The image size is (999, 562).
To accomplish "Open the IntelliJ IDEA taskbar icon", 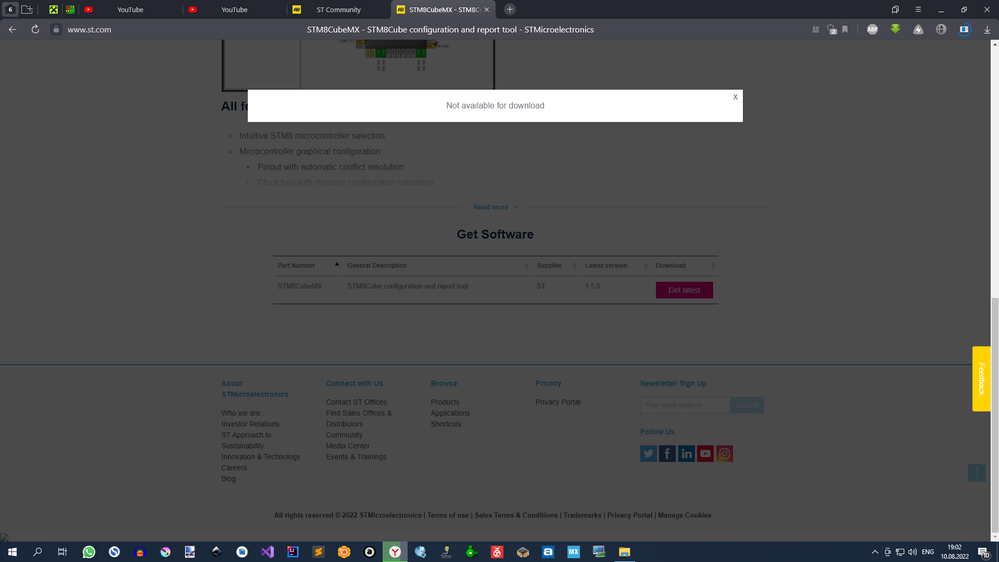I will click(x=292, y=552).
